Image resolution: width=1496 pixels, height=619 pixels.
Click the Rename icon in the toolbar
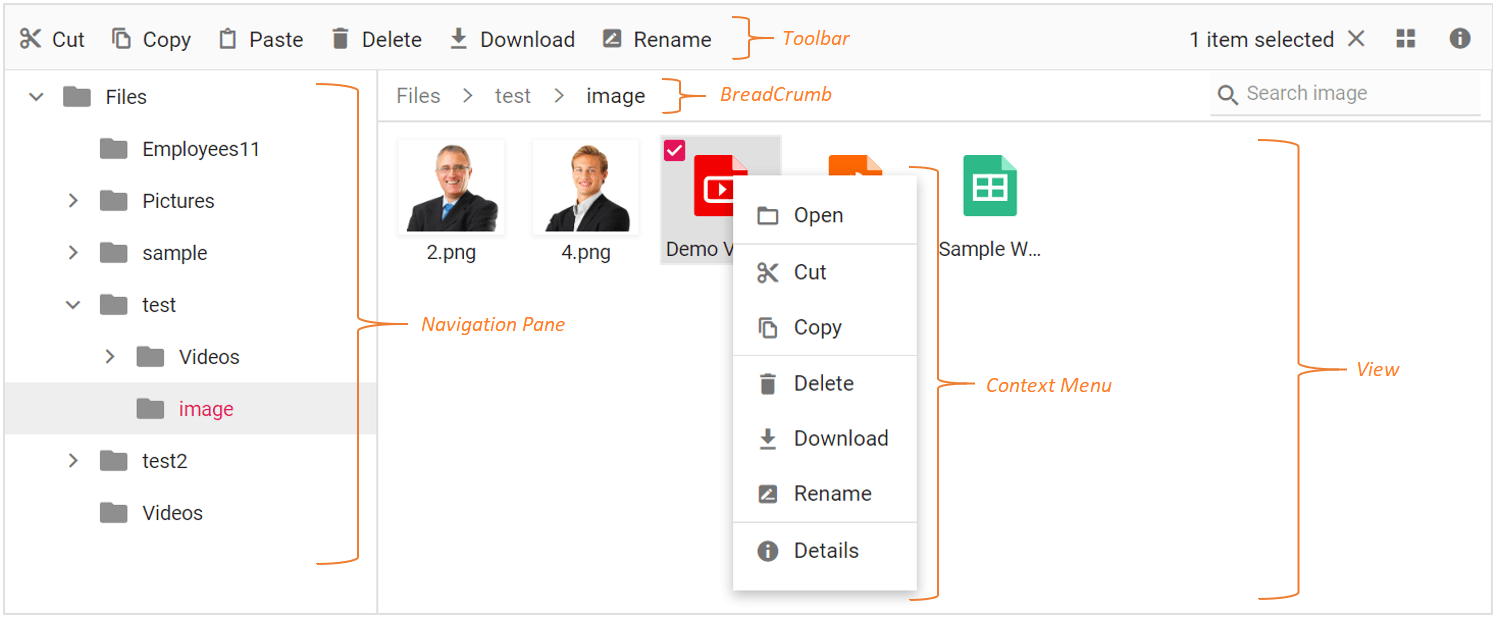pyautogui.click(x=611, y=38)
